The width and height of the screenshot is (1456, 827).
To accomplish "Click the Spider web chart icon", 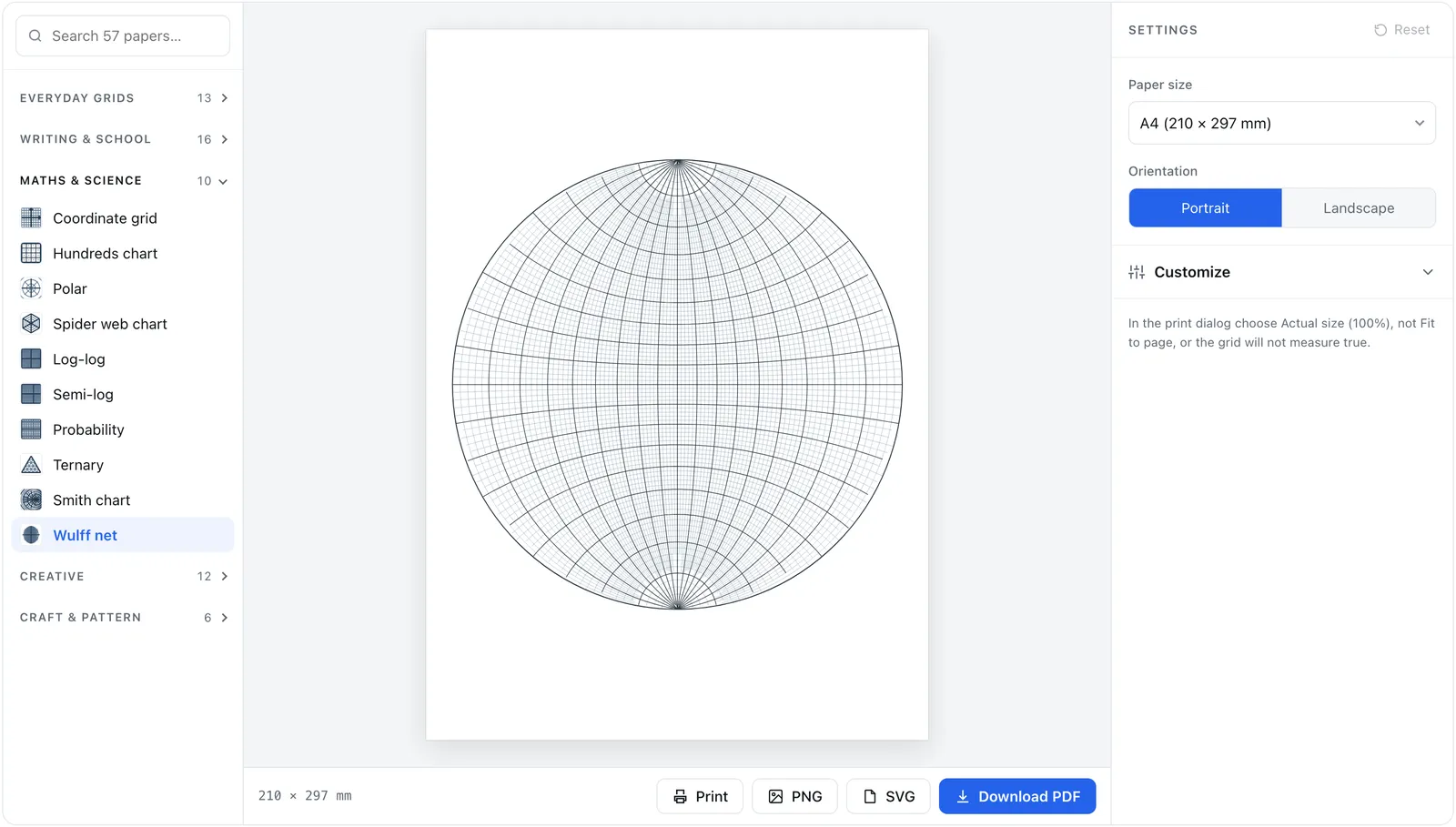I will (31, 324).
